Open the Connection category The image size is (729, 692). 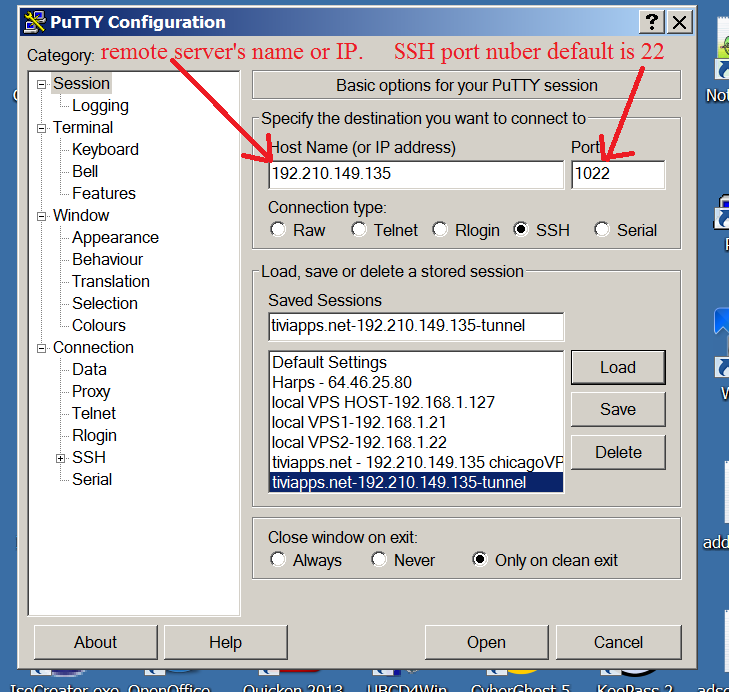pyautogui.click(x=93, y=348)
